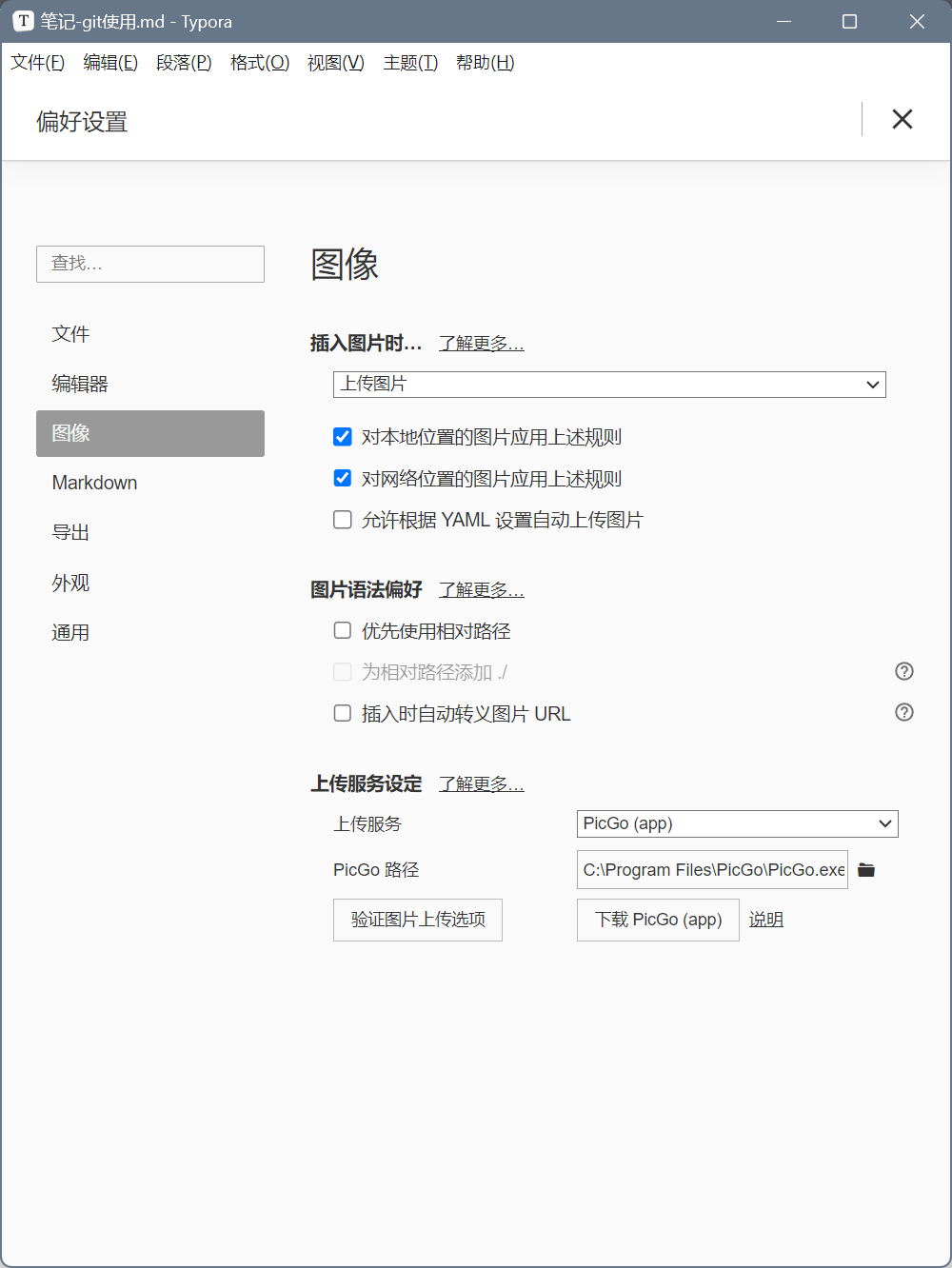
Task: Open the PicGo (app) upload service dropdown
Action: click(737, 824)
